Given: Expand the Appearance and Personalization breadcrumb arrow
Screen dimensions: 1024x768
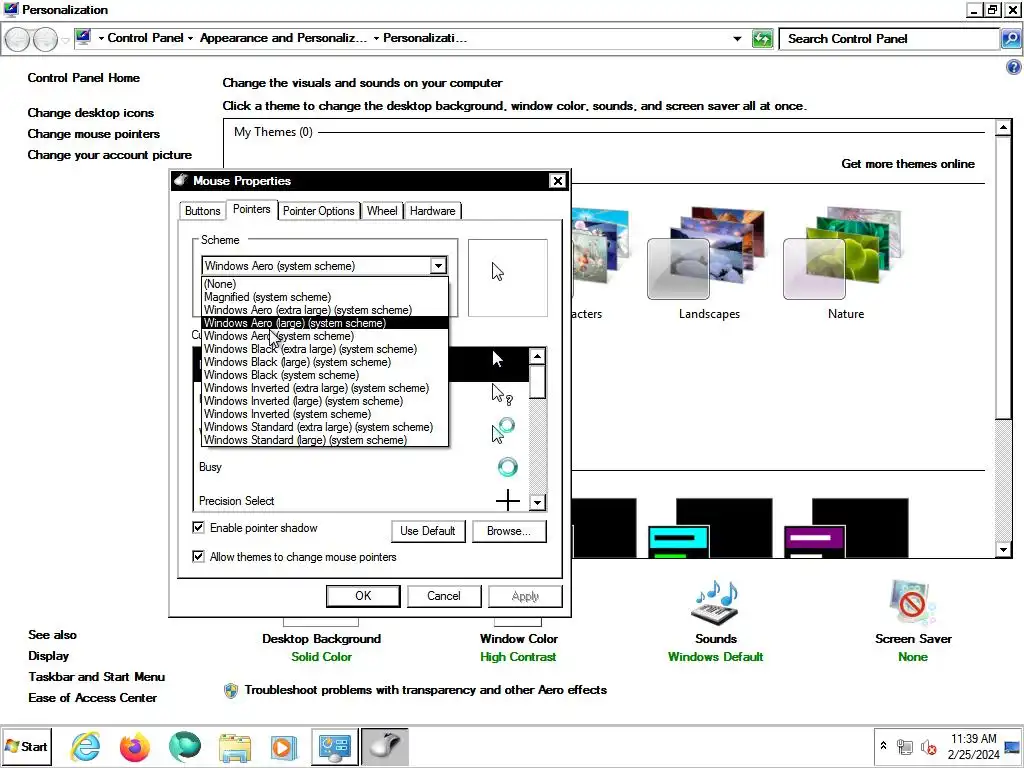Looking at the screenshot, I should (376, 39).
